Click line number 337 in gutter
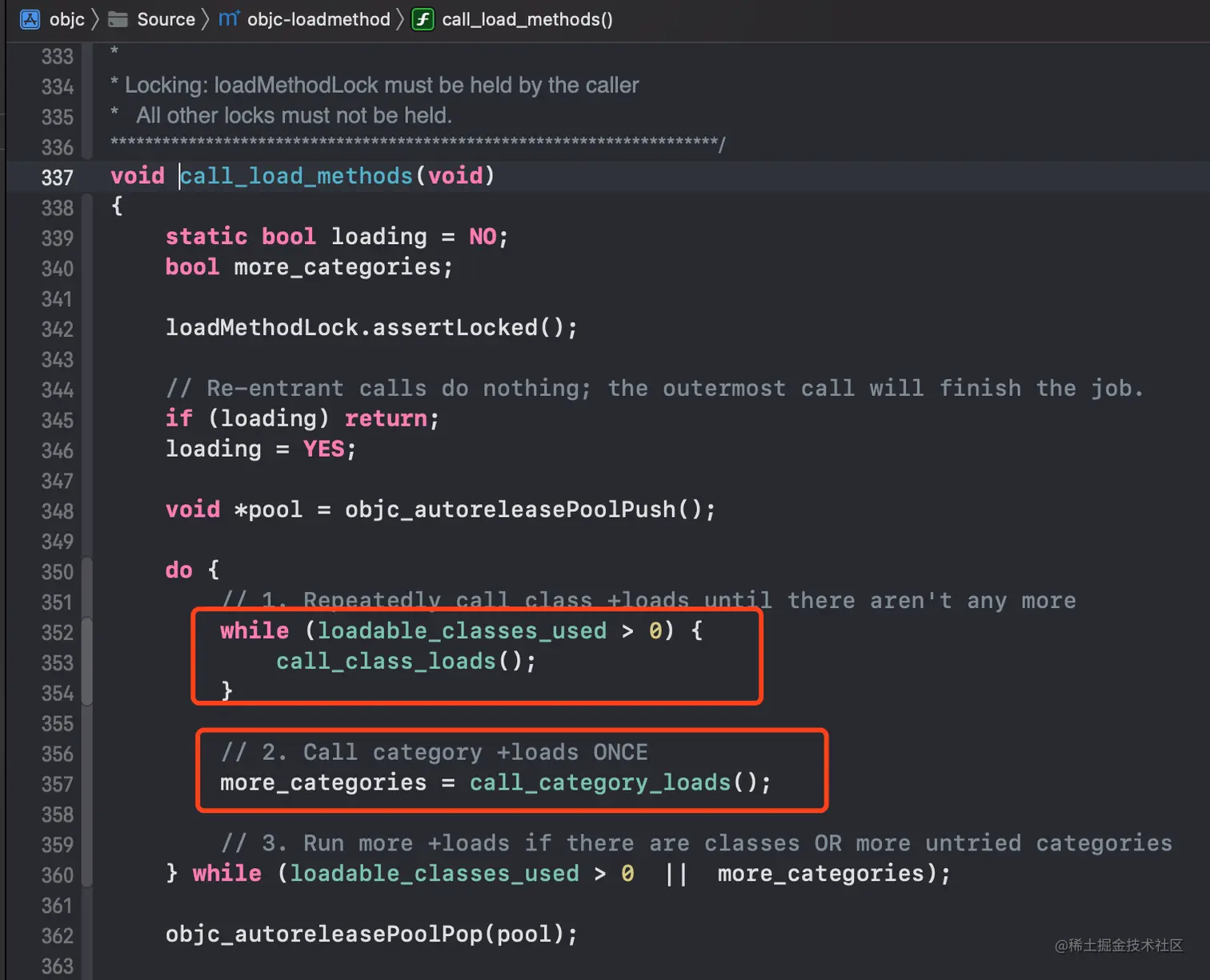1210x980 pixels. (x=58, y=177)
